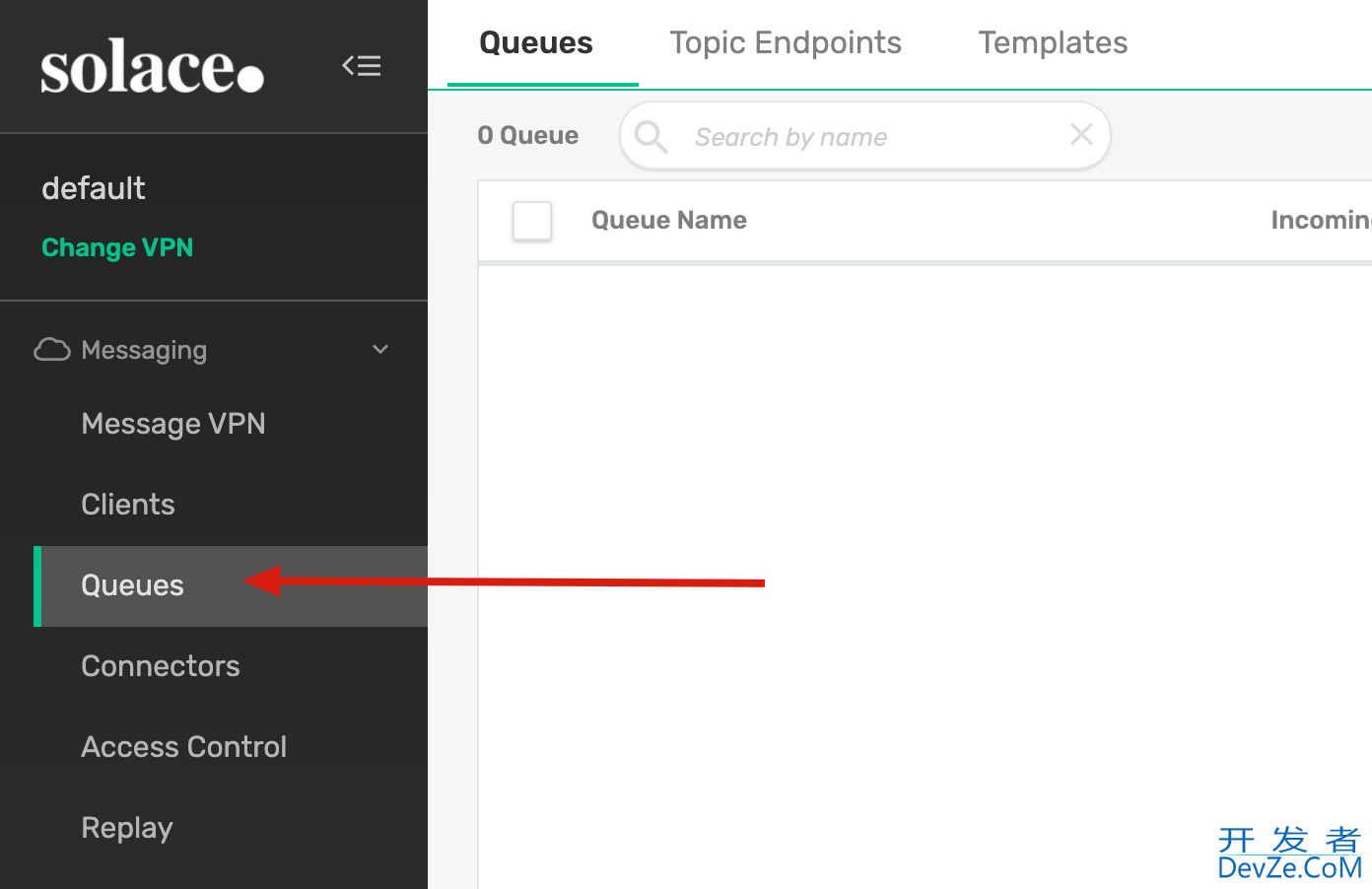Select the Queues tab
Image resolution: width=1372 pixels, height=889 pixels.
point(536,42)
